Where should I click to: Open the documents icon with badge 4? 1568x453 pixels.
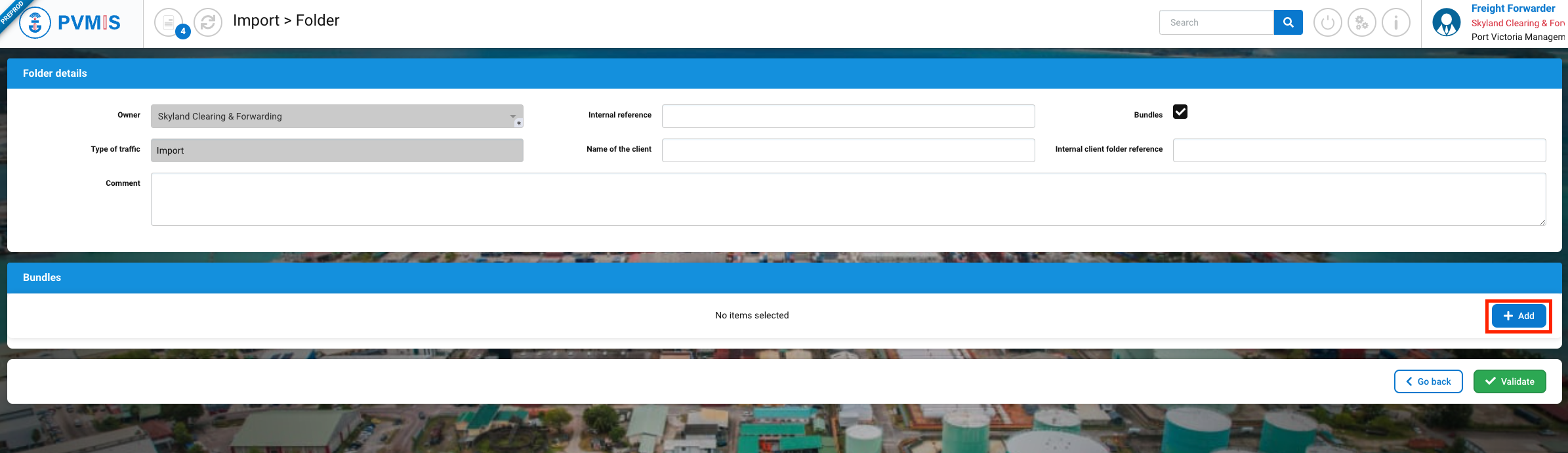pos(169,23)
